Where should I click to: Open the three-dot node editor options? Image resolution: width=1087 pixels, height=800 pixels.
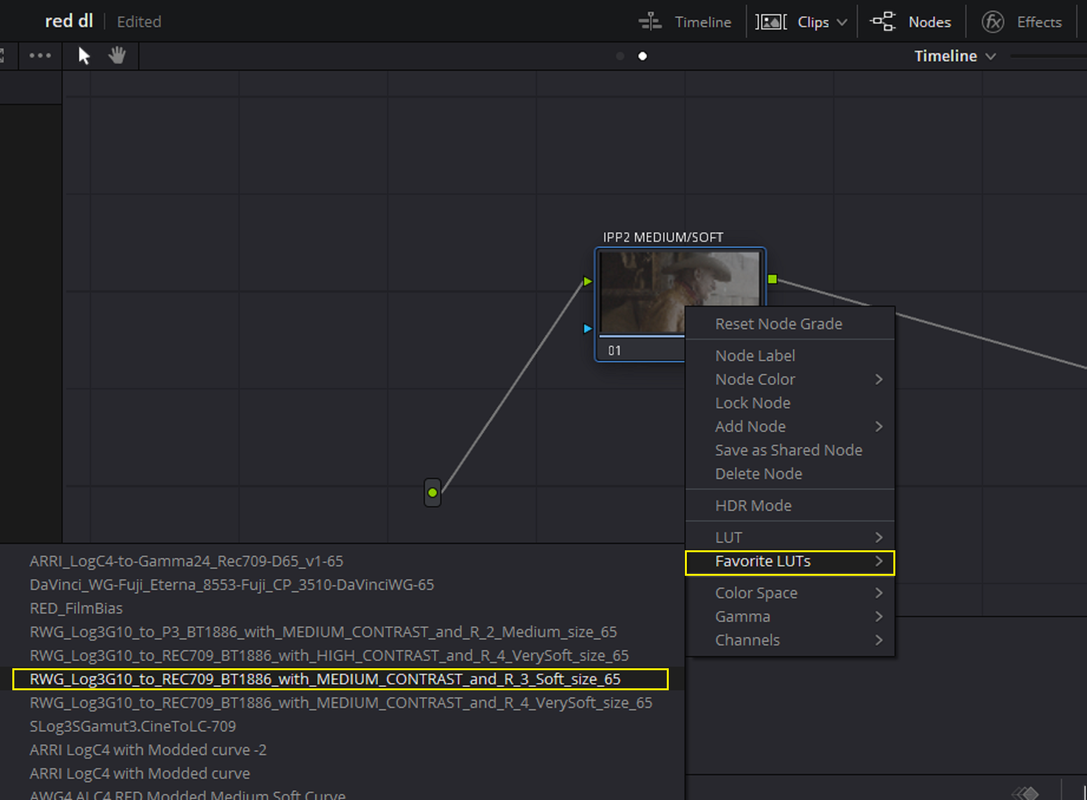coord(40,55)
